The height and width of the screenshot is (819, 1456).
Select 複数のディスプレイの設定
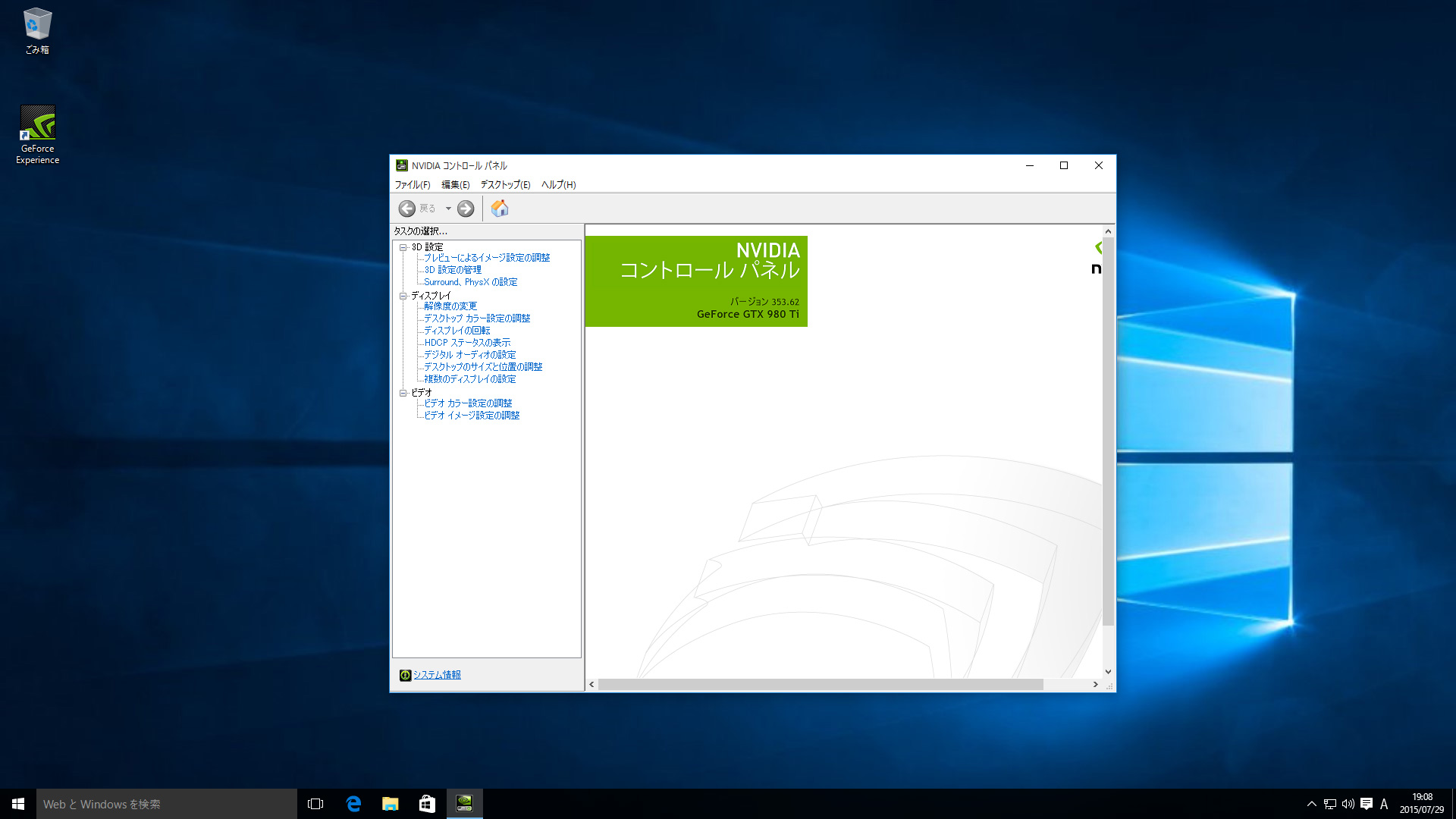(469, 379)
